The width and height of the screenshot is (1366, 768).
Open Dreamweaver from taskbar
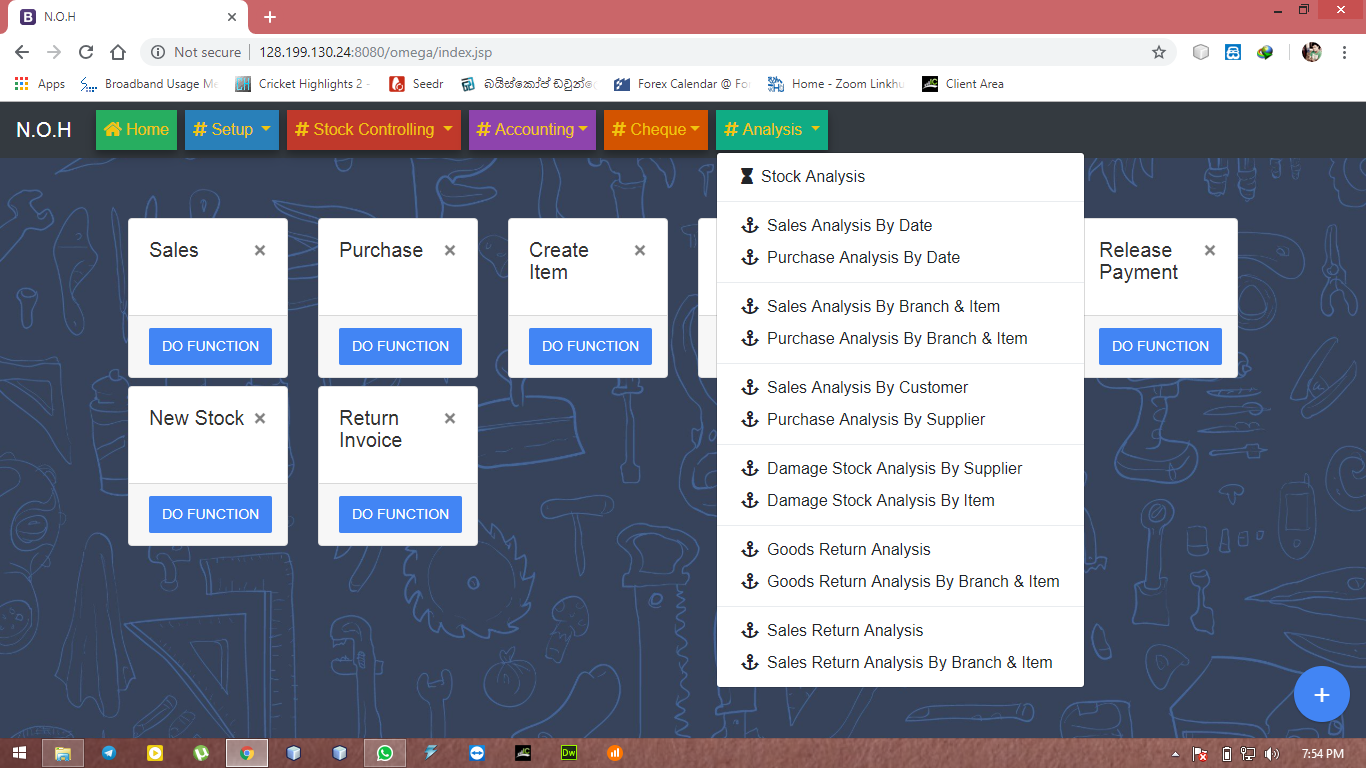point(569,753)
